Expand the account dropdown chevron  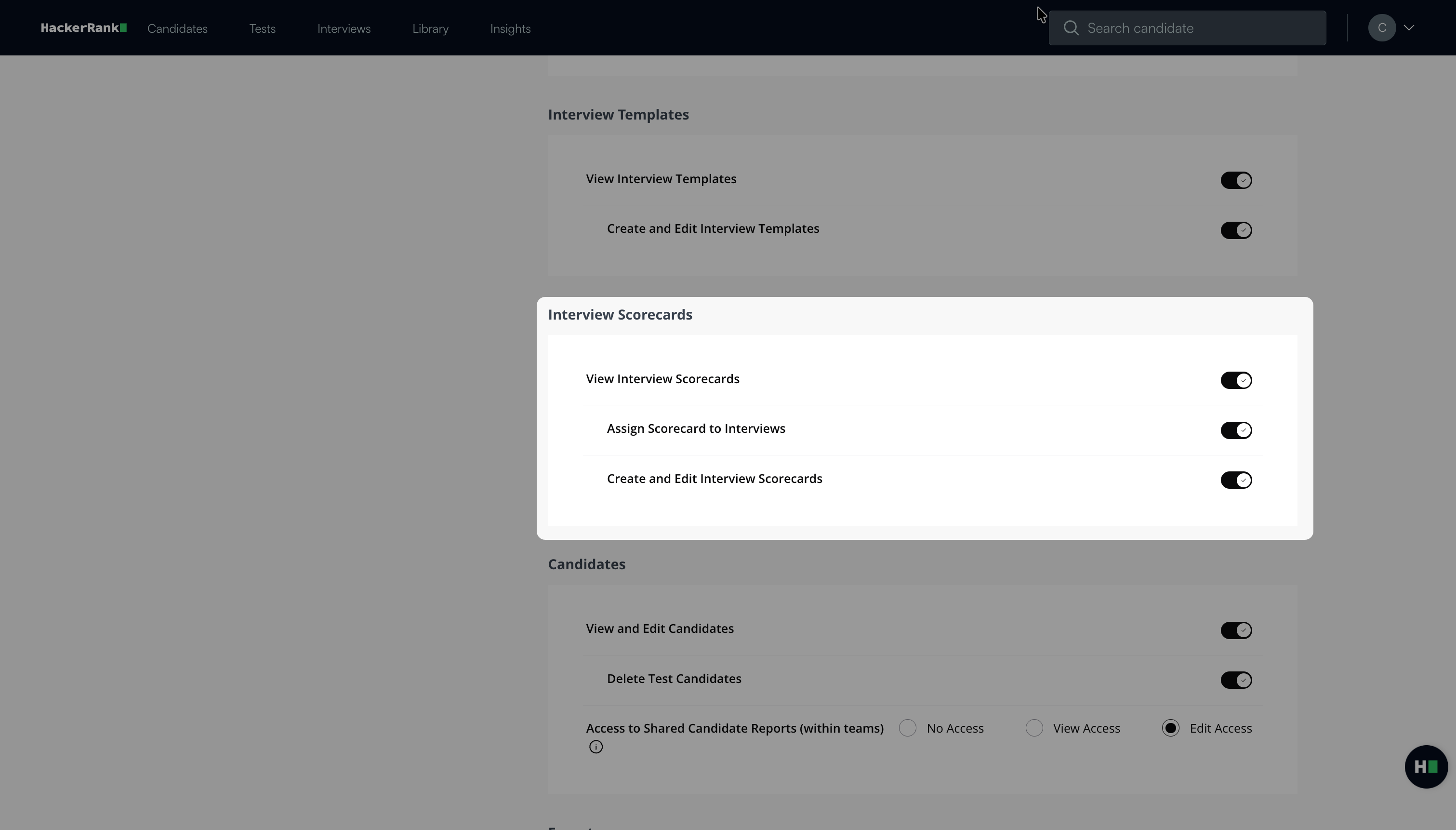pyautogui.click(x=1409, y=28)
